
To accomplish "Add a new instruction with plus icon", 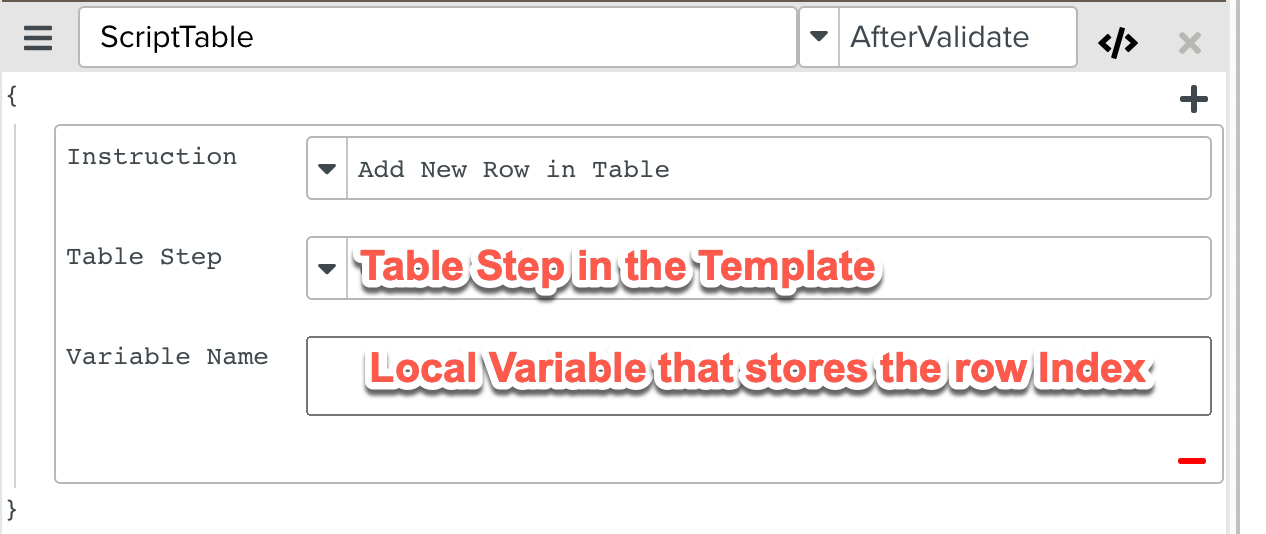I will coord(1194,99).
